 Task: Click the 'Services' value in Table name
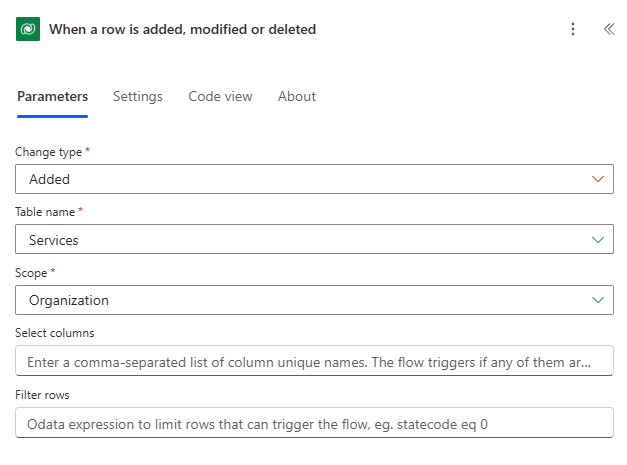point(54,240)
